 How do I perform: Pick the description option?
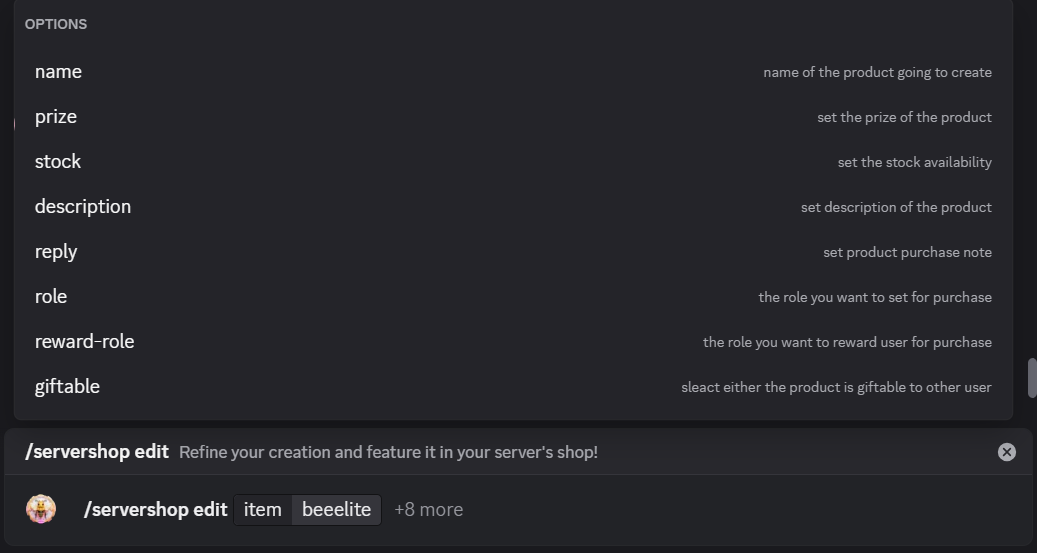point(83,207)
